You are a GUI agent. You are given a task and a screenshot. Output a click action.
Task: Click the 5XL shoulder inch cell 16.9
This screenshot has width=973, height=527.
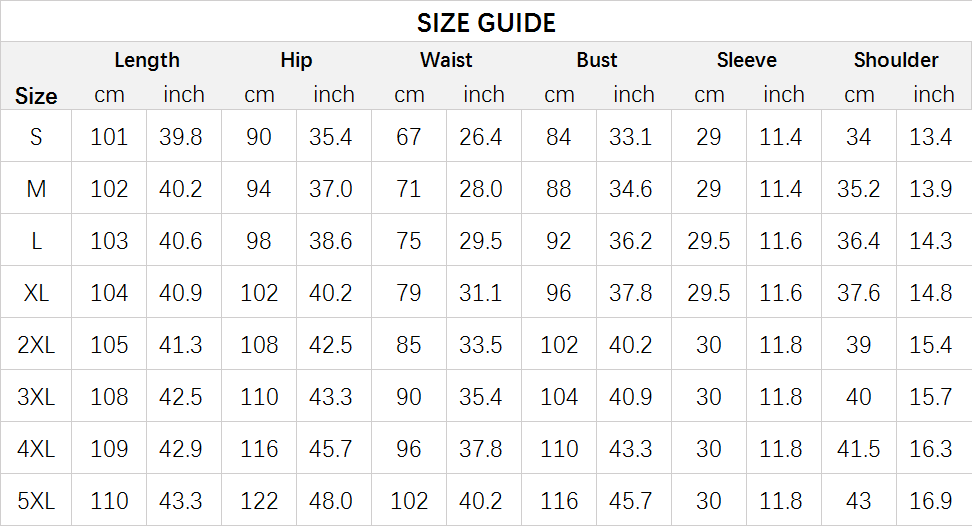(x=931, y=501)
